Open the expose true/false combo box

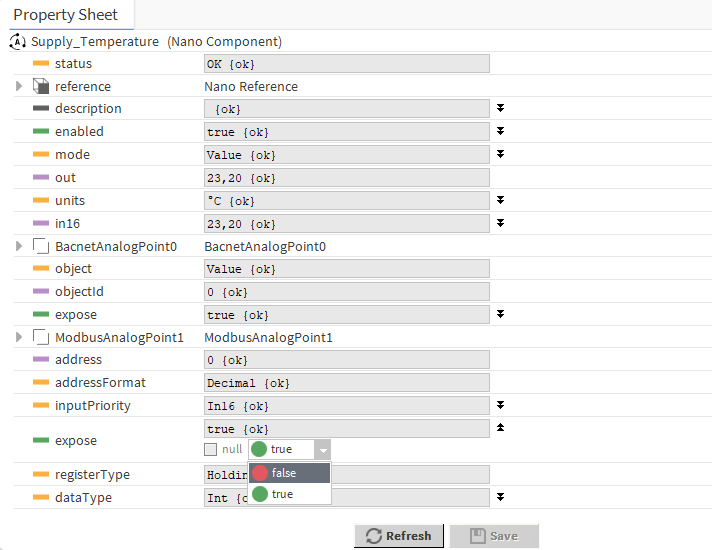[x=322, y=450]
